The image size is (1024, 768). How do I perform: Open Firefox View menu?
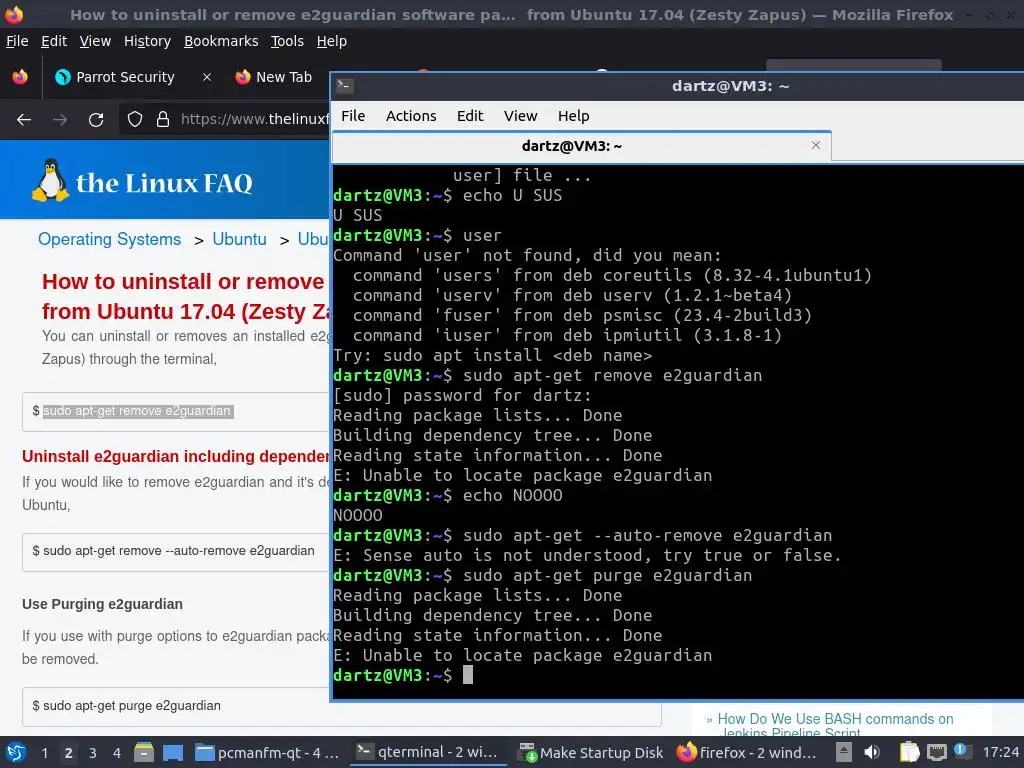(x=95, y=41)
